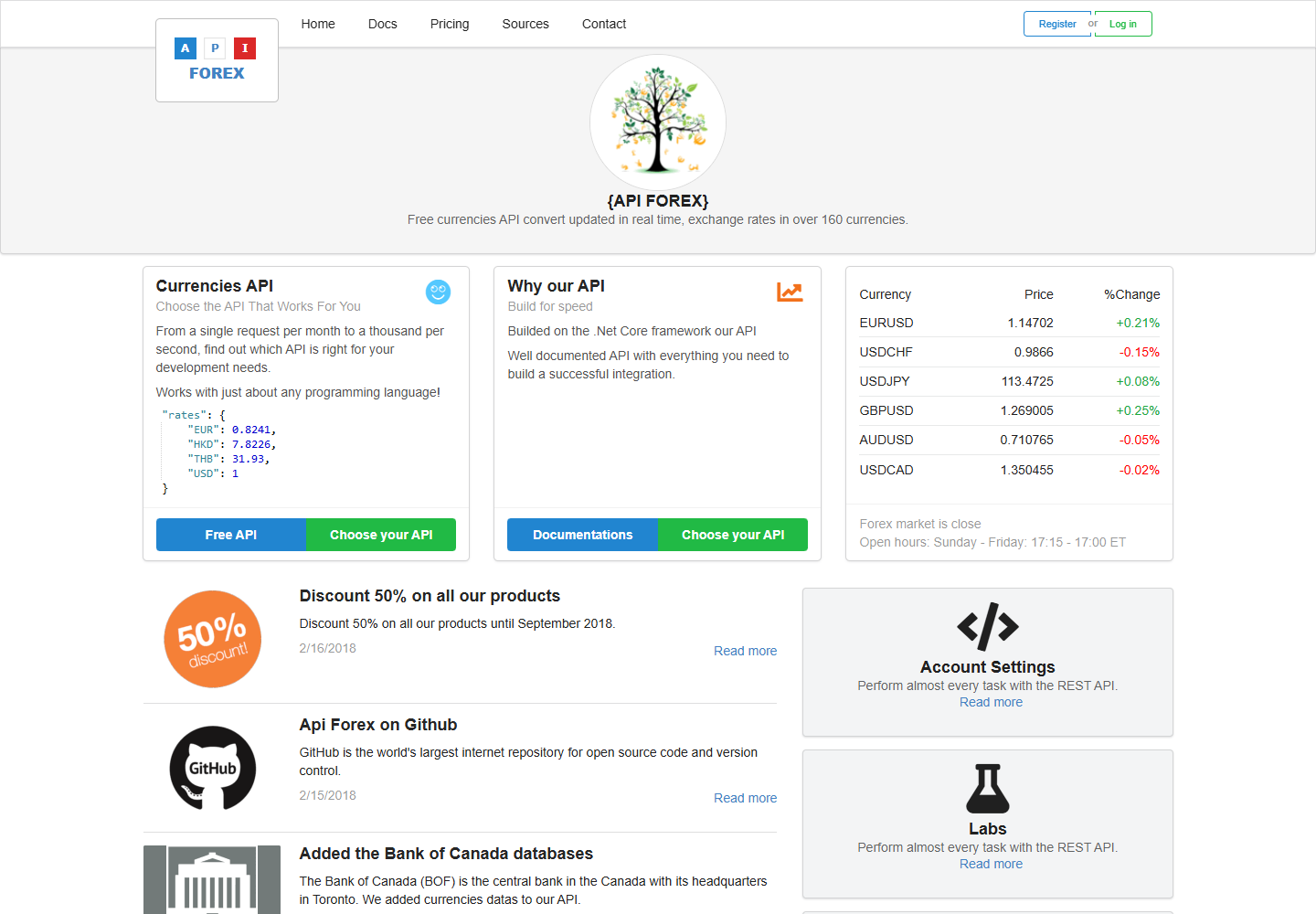This screenshot has height=914, width=1316.
Task: Click the code brackets icon above Account Settings
Action: click(988, 626)
